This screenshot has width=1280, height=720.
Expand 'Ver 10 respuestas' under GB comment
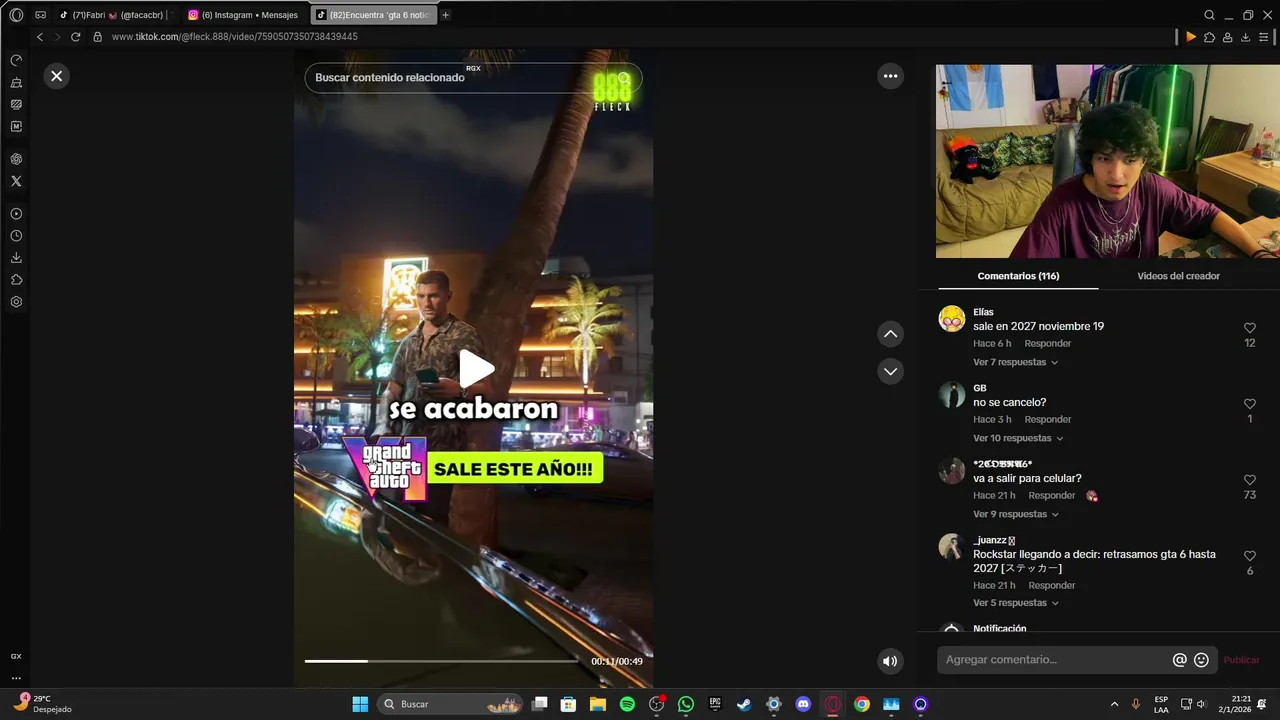(1018, 438)
